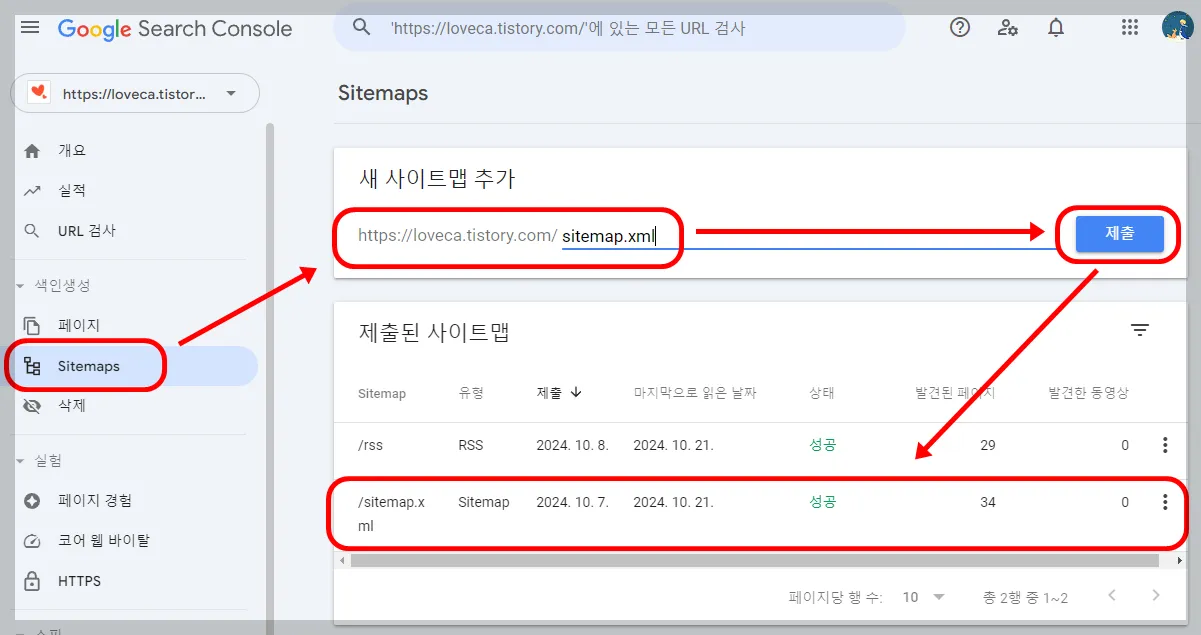Click the 2024. 10. 7. submit date
The height and width of the screenshot is (635, 1201).
(572, 502)
